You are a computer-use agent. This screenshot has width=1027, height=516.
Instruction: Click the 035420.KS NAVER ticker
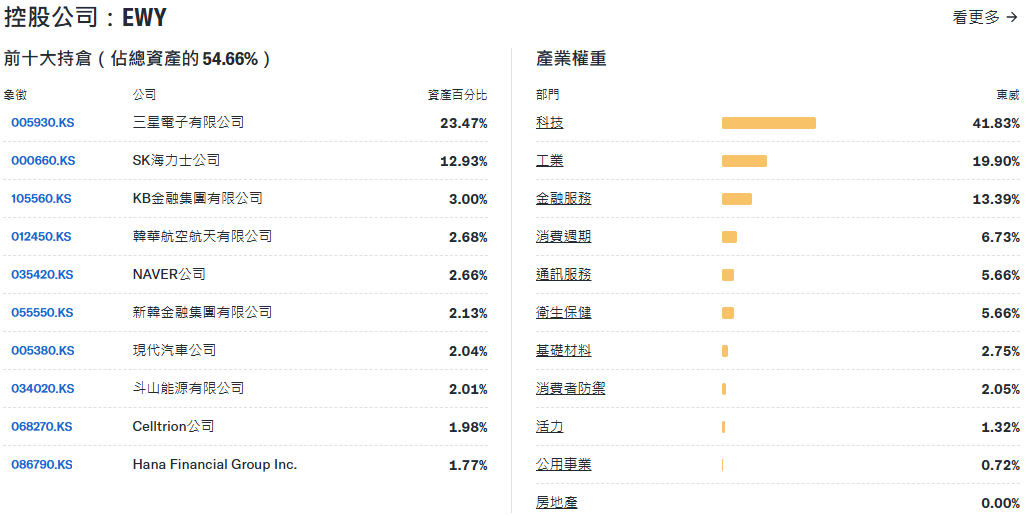41,275
